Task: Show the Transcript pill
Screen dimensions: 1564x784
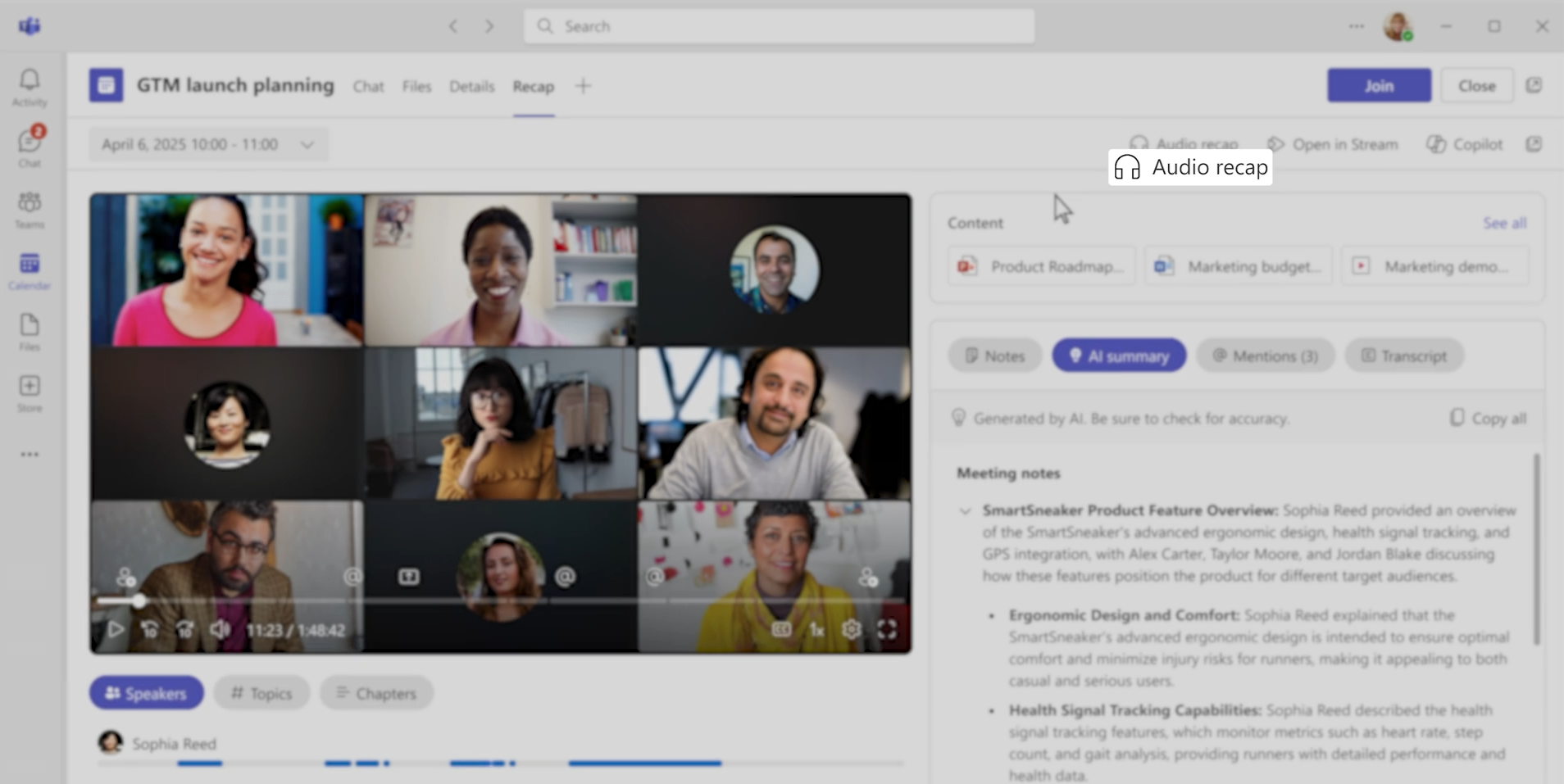Action: 1404,356
